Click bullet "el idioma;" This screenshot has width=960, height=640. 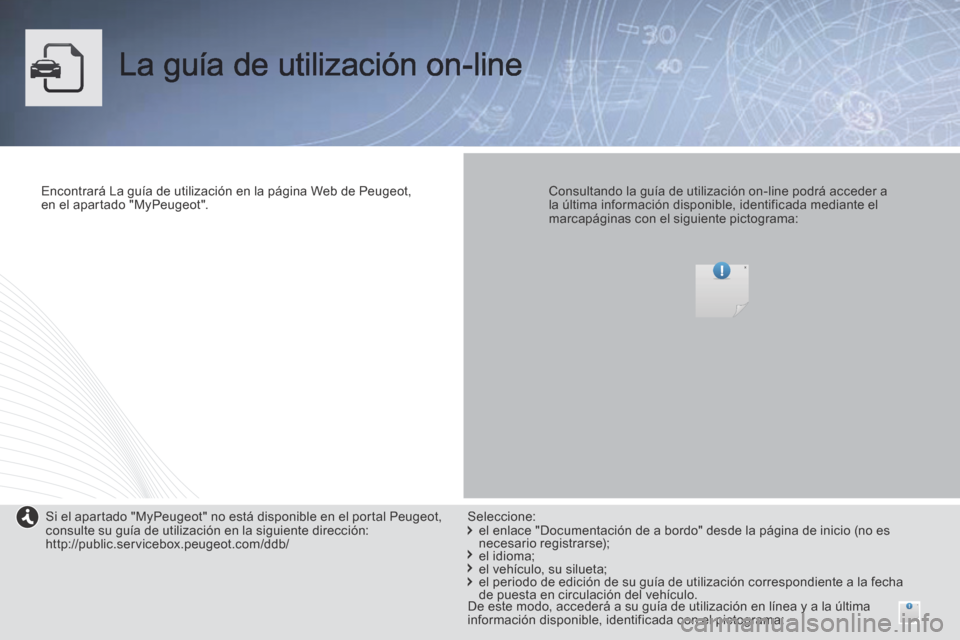coord(506,556)
